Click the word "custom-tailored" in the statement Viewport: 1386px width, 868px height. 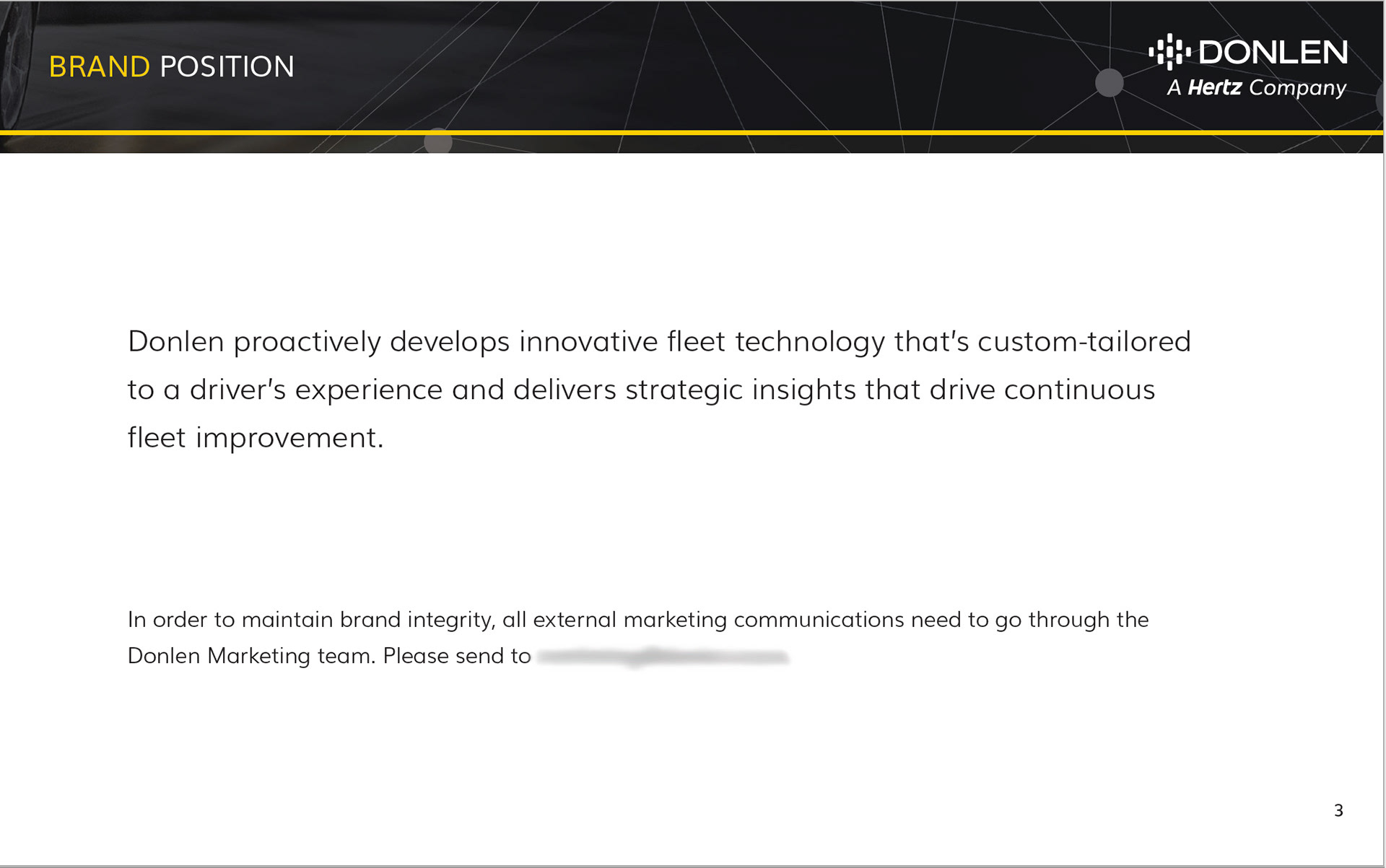tap(1084, 341)
